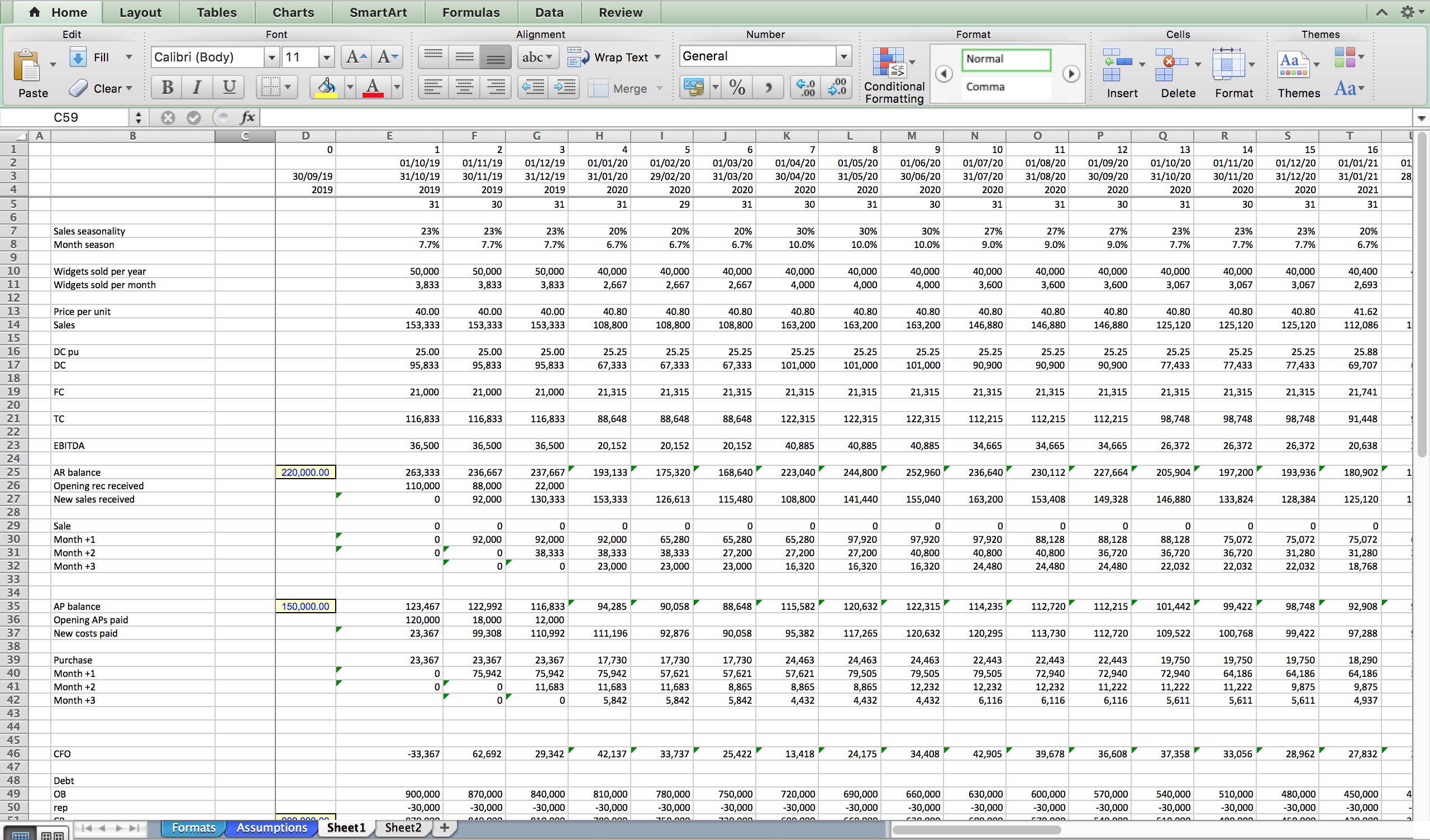
Task: Click the currency format icon
Action: [694, 87]
